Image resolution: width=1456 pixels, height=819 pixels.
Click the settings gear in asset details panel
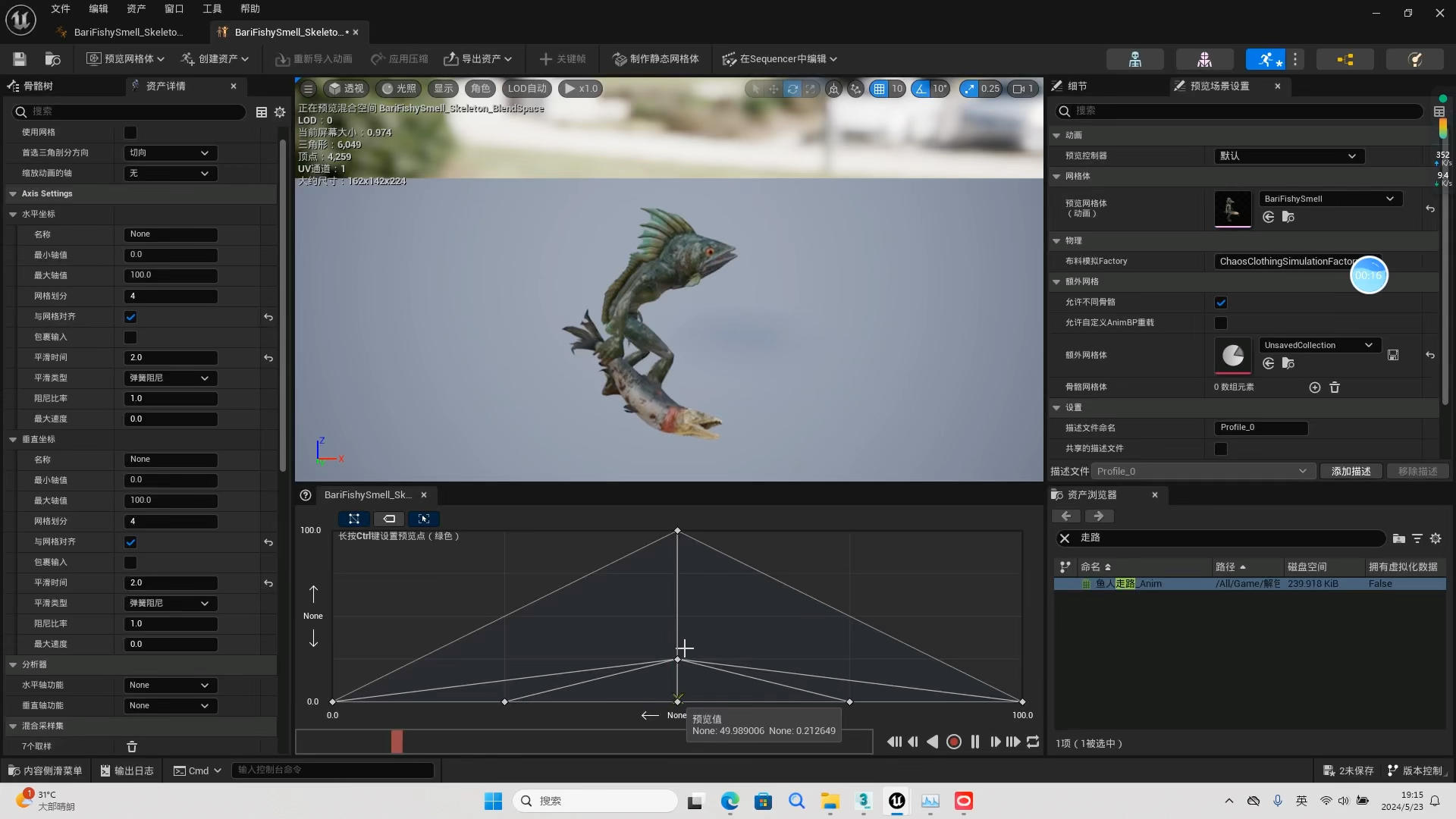[280, 112]
